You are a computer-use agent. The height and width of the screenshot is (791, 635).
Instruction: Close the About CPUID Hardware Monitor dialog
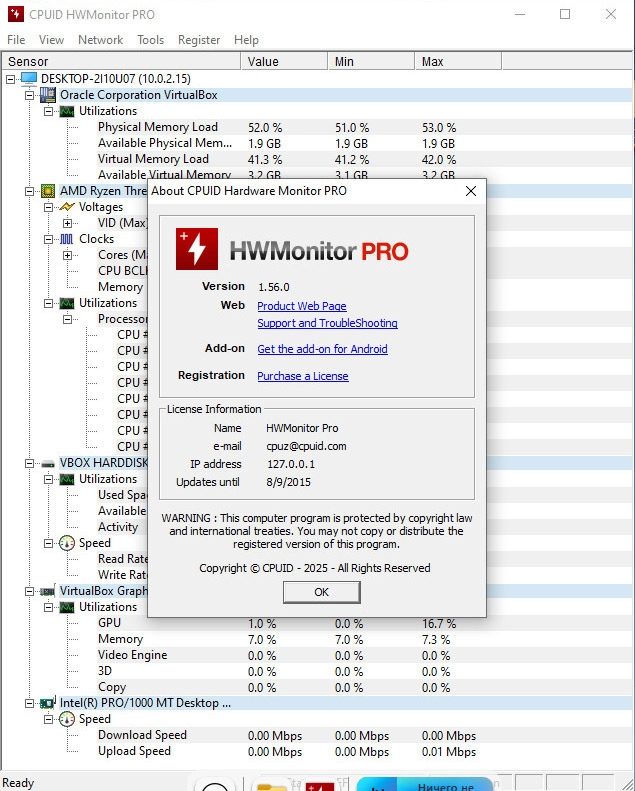coord(471,191)
